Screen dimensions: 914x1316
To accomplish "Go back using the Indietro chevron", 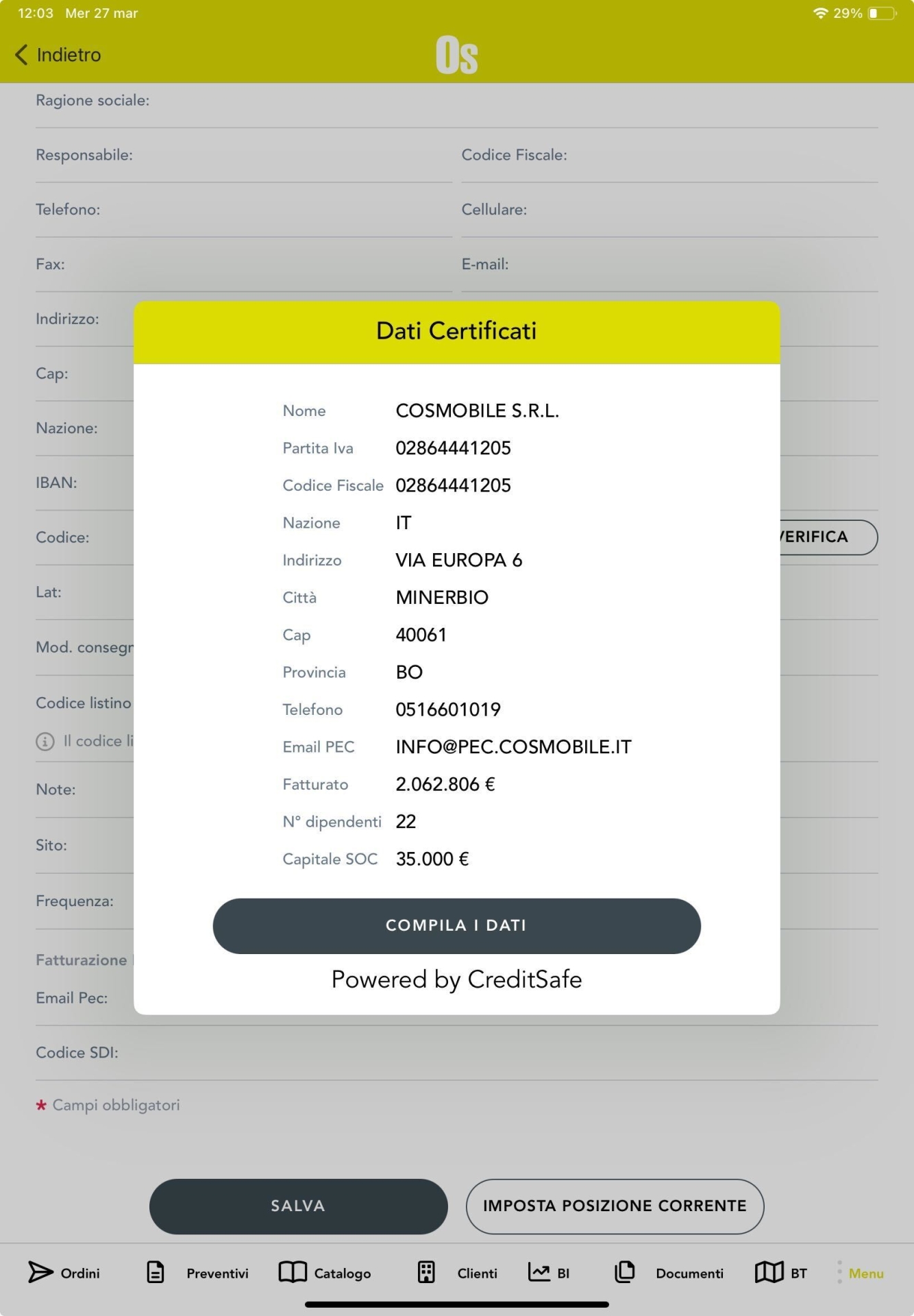I will 22,55.
